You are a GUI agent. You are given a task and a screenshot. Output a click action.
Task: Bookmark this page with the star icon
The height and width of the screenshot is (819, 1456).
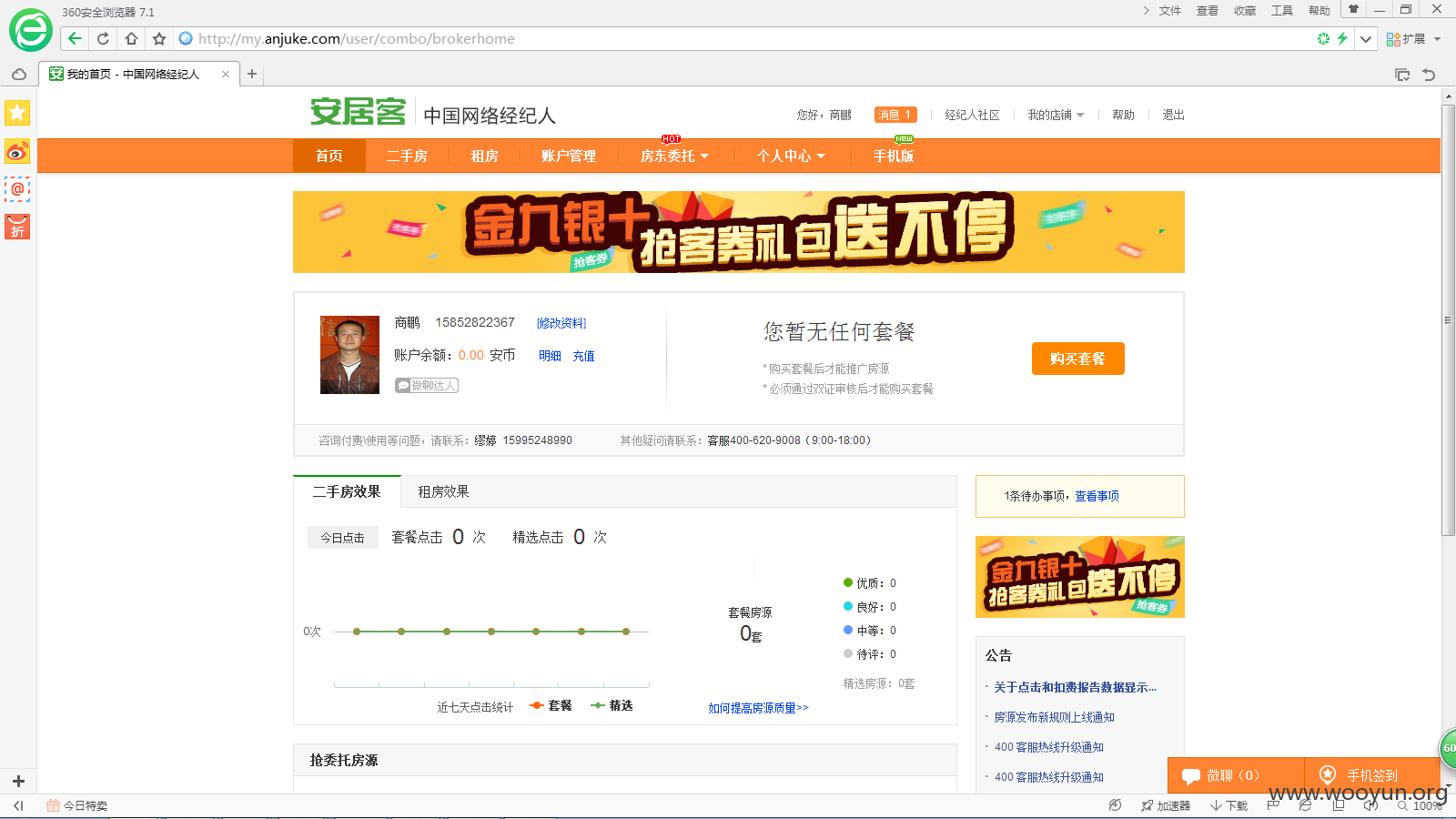coord(159,38)
